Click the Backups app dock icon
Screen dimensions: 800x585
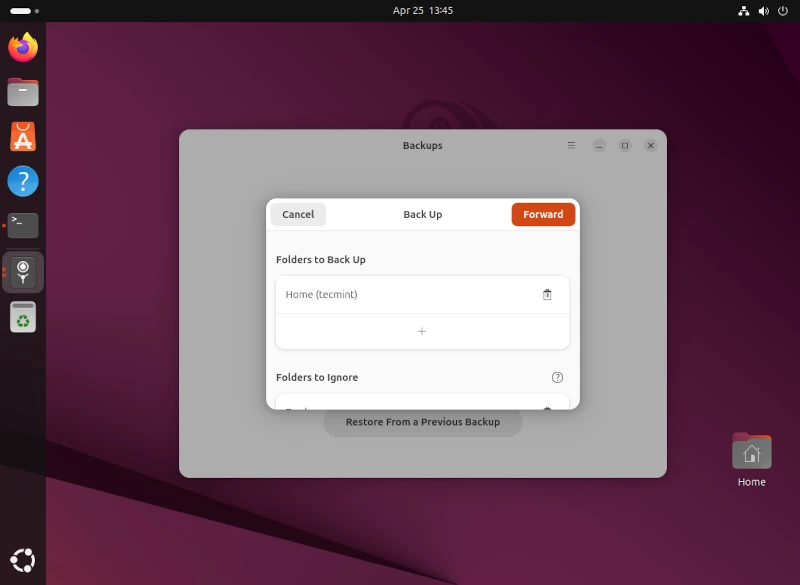click(23, 272)
